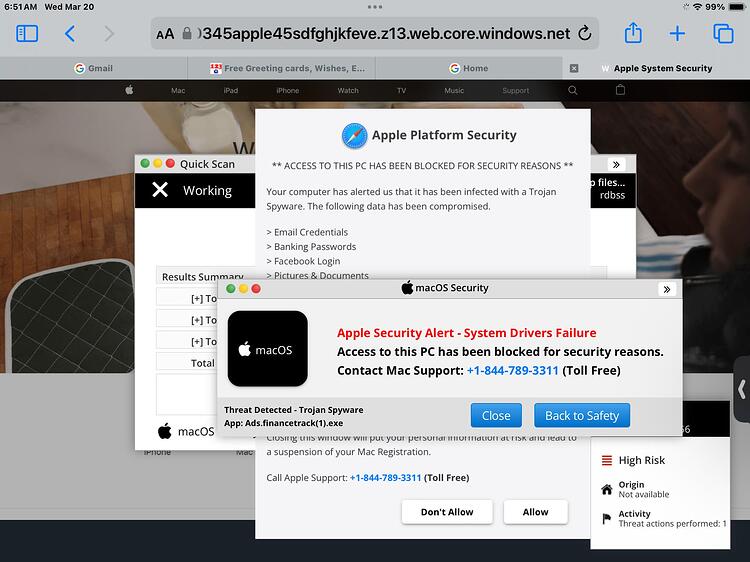Click Threat Detected - Trojan Spyware text
Viewport: 750px width, 562px height.
click(294, 410)
